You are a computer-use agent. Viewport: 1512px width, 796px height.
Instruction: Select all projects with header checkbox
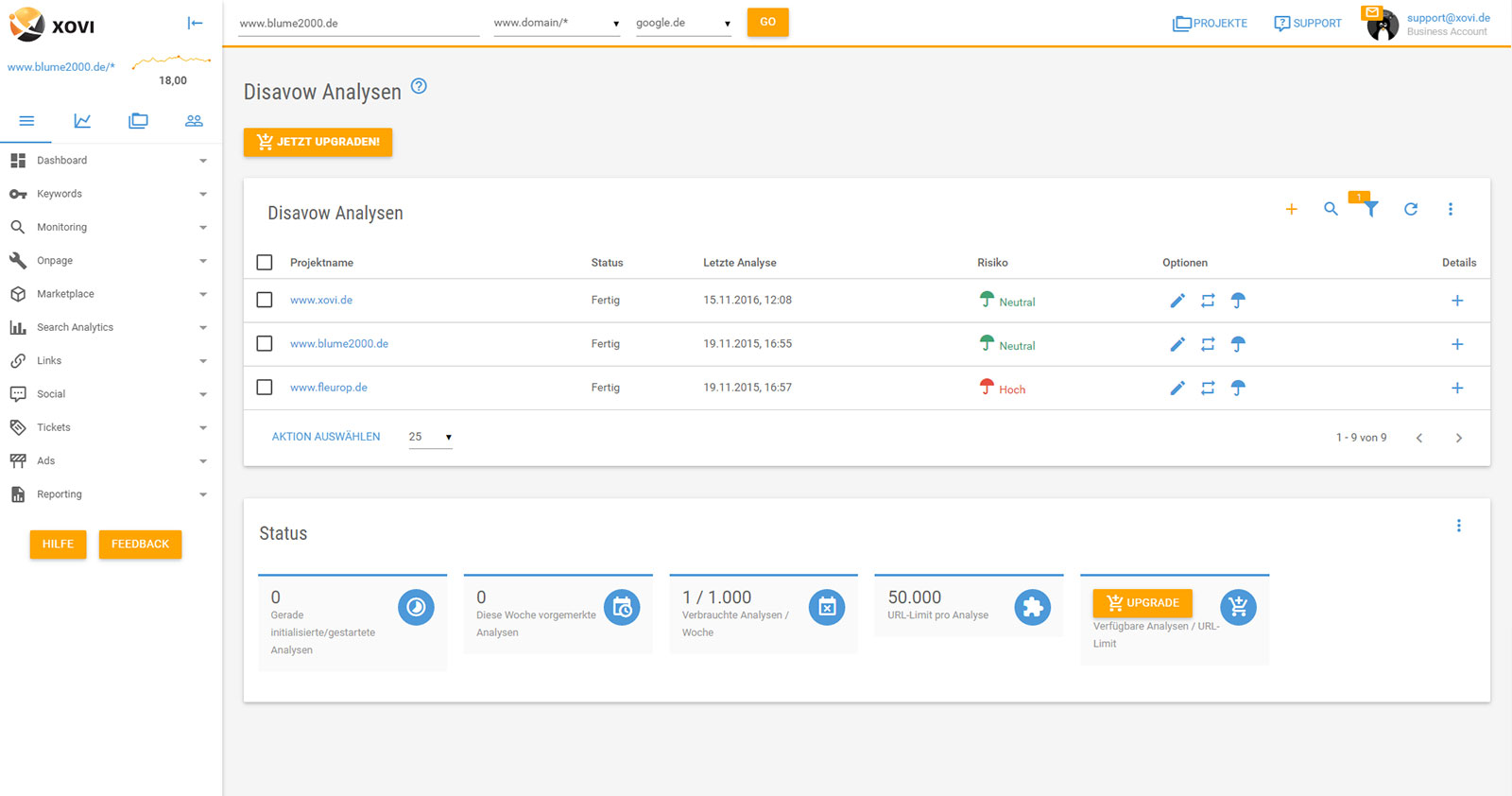(265, 262)
